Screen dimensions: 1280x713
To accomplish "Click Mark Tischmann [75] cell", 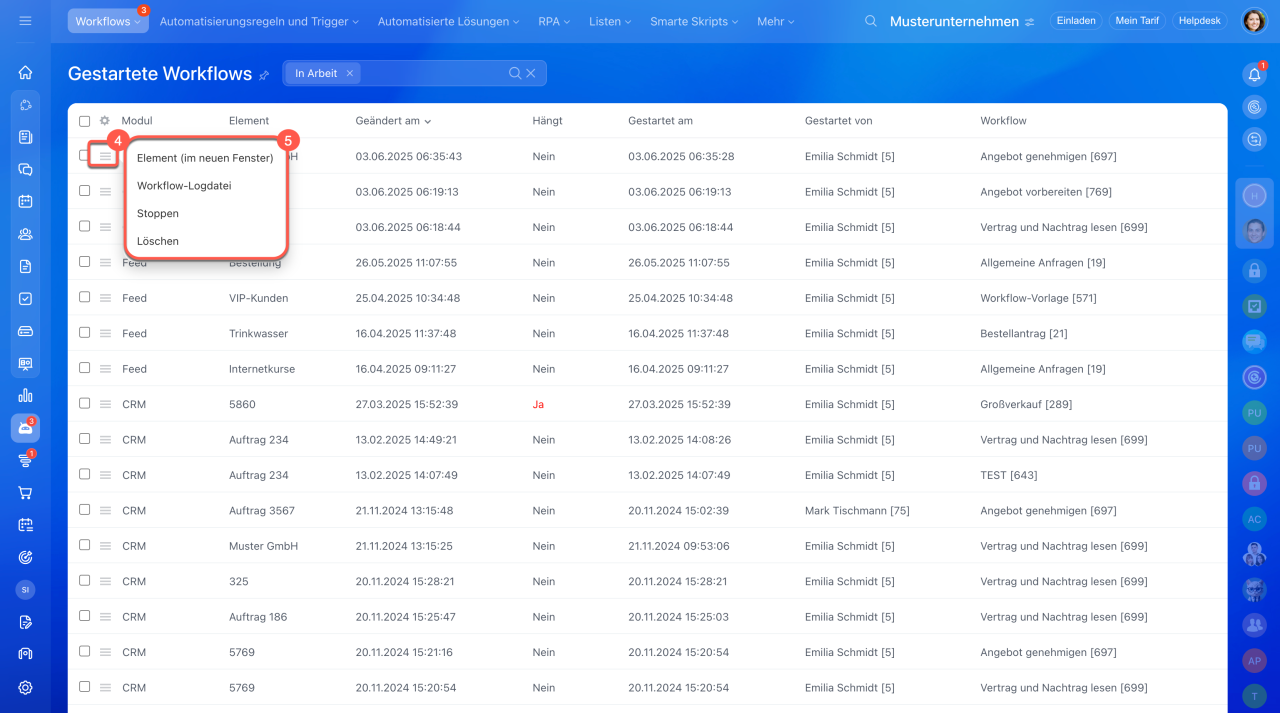I will click(857, 511).
